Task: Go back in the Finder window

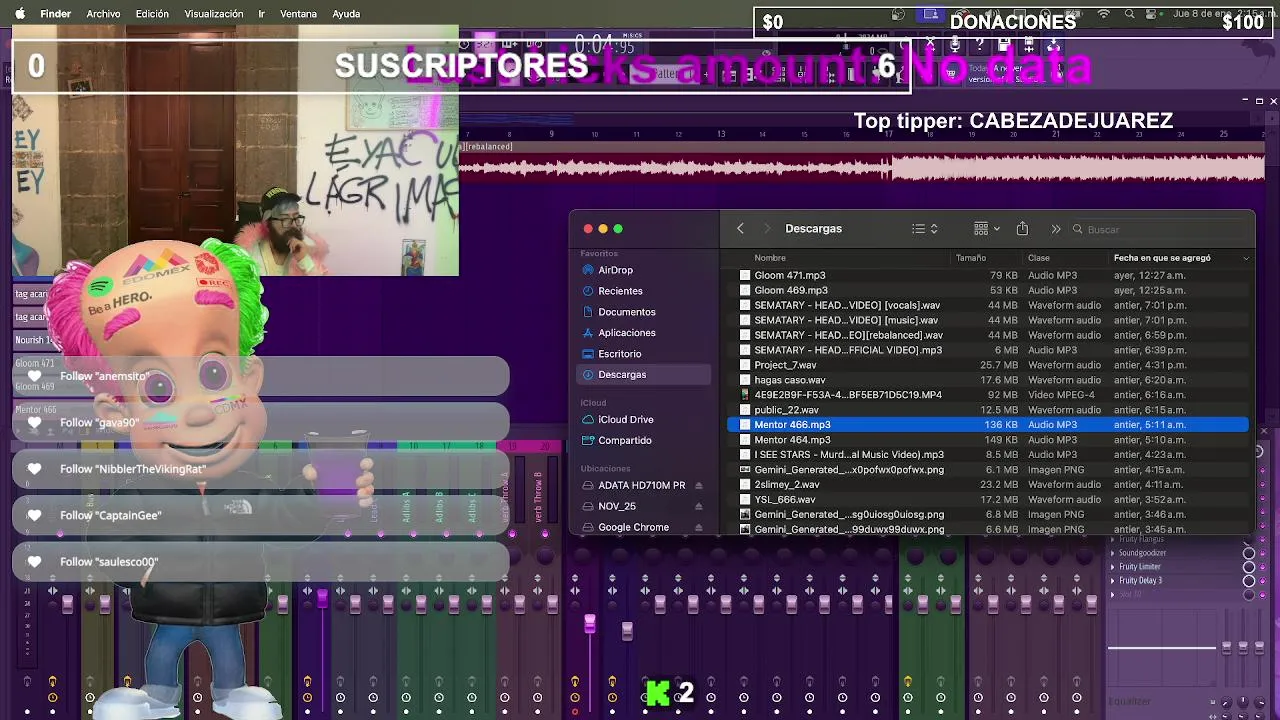Action: click(x=740, y=229)
